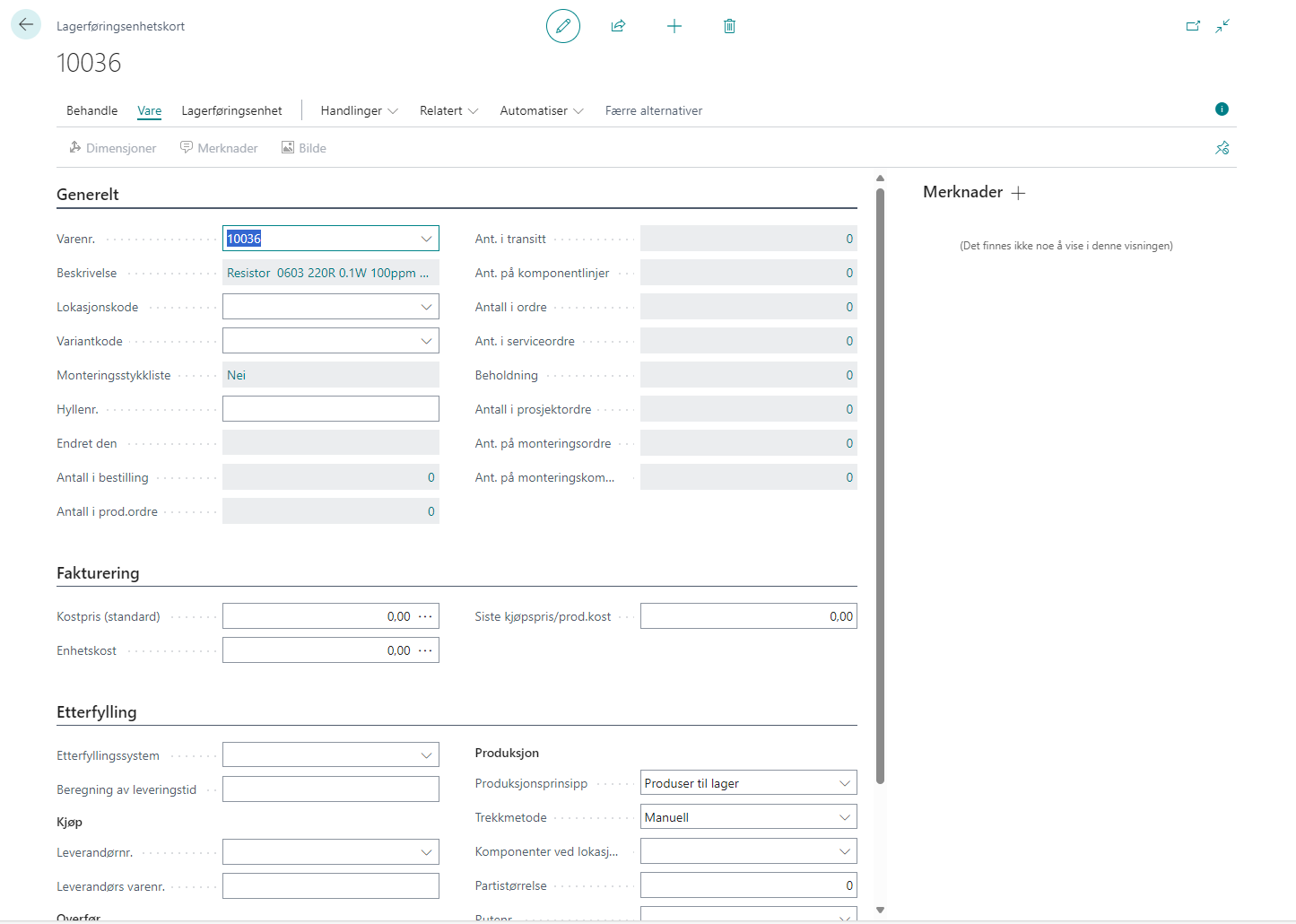Click the share icon
Screen dimensions: 1296x924
[618, 26]
